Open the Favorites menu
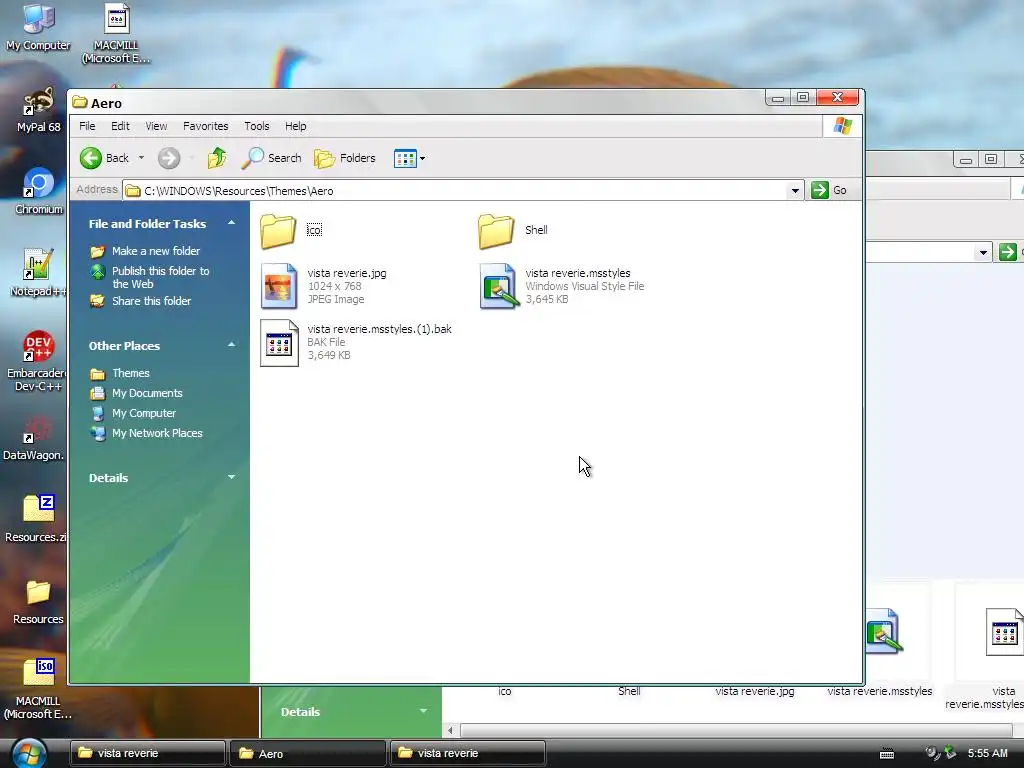Screen dimensions: 1024x768 pyautogui.click(x=206, y=126)
